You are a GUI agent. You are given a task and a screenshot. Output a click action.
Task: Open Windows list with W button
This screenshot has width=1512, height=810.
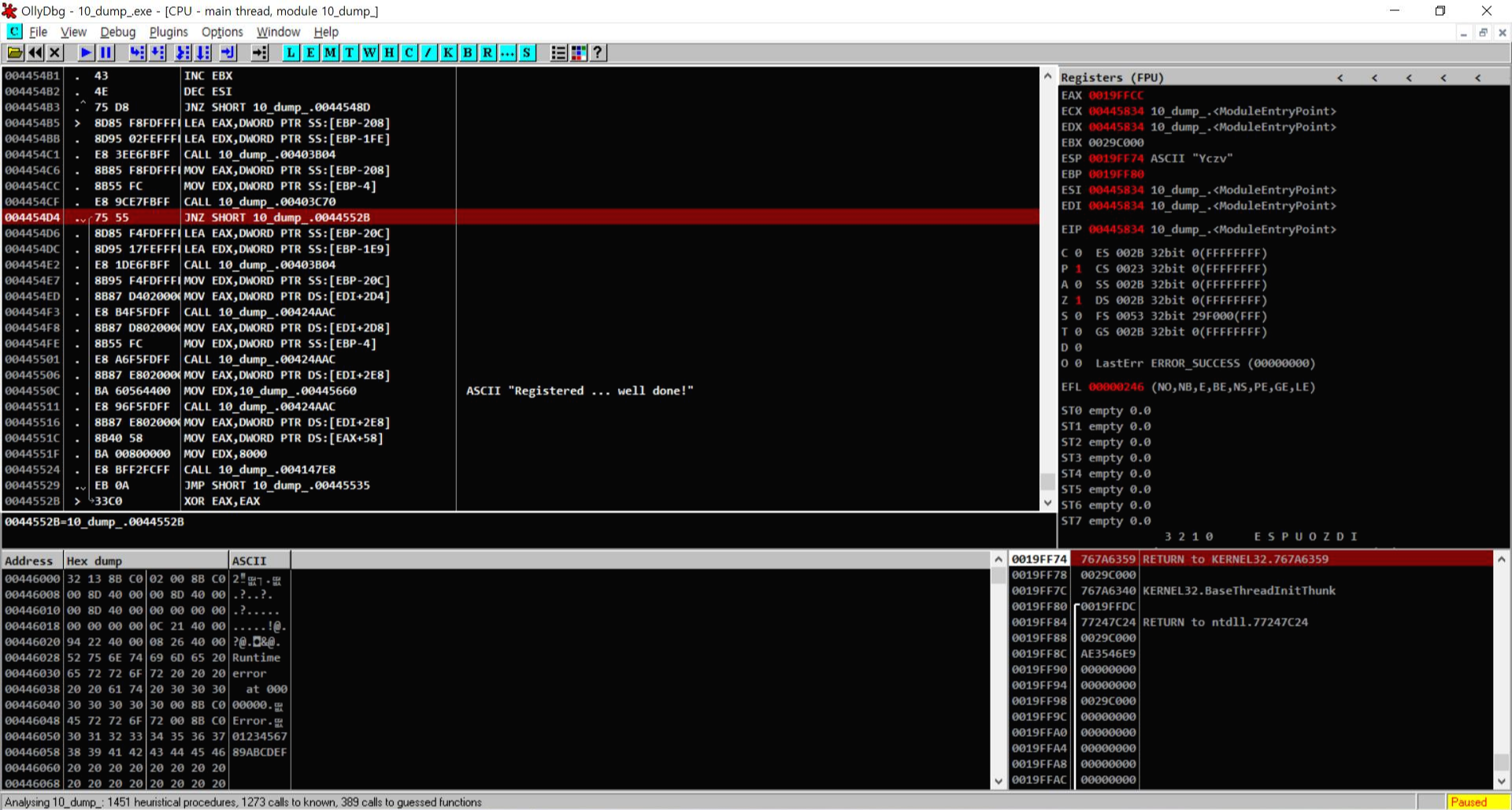(370, 53)
